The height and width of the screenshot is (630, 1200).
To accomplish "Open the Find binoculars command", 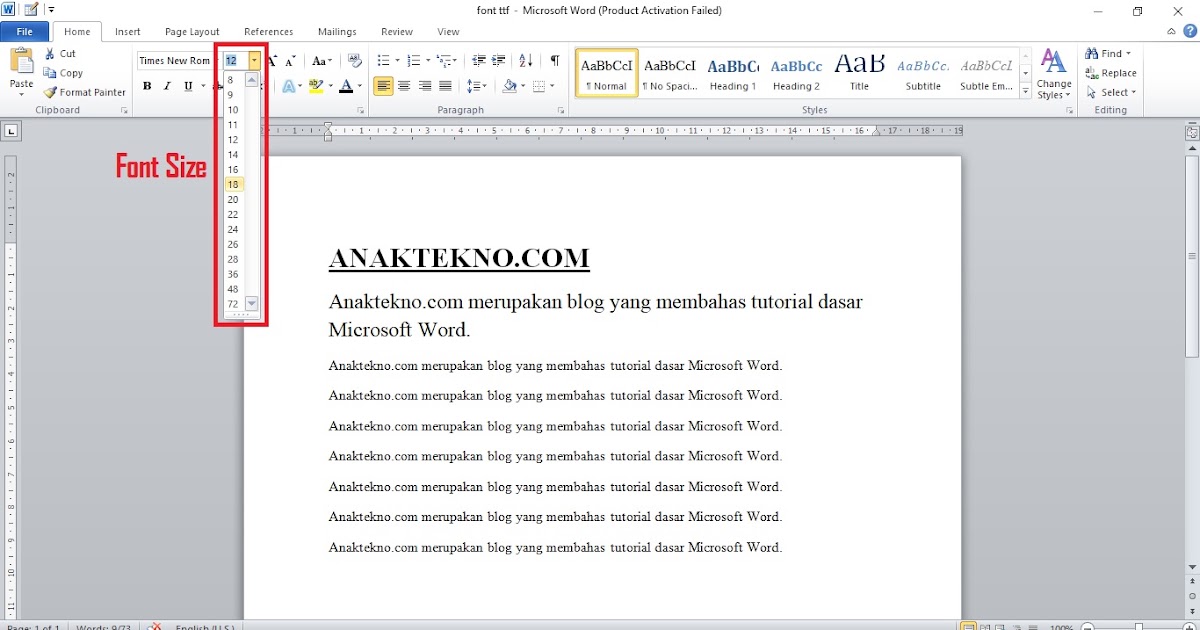I will pyautogui.click(x=1109, y=54).
